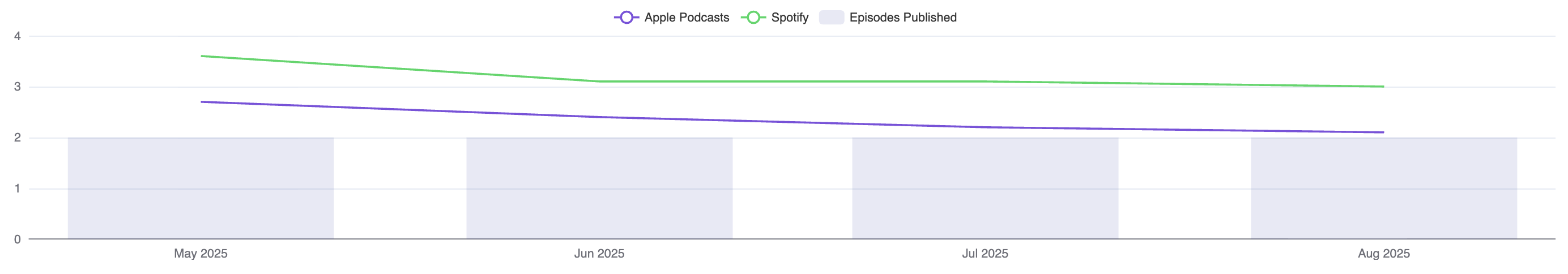
Task: Select Spotify line's Aug 2025 endpoint
Action: point(1383,87)
